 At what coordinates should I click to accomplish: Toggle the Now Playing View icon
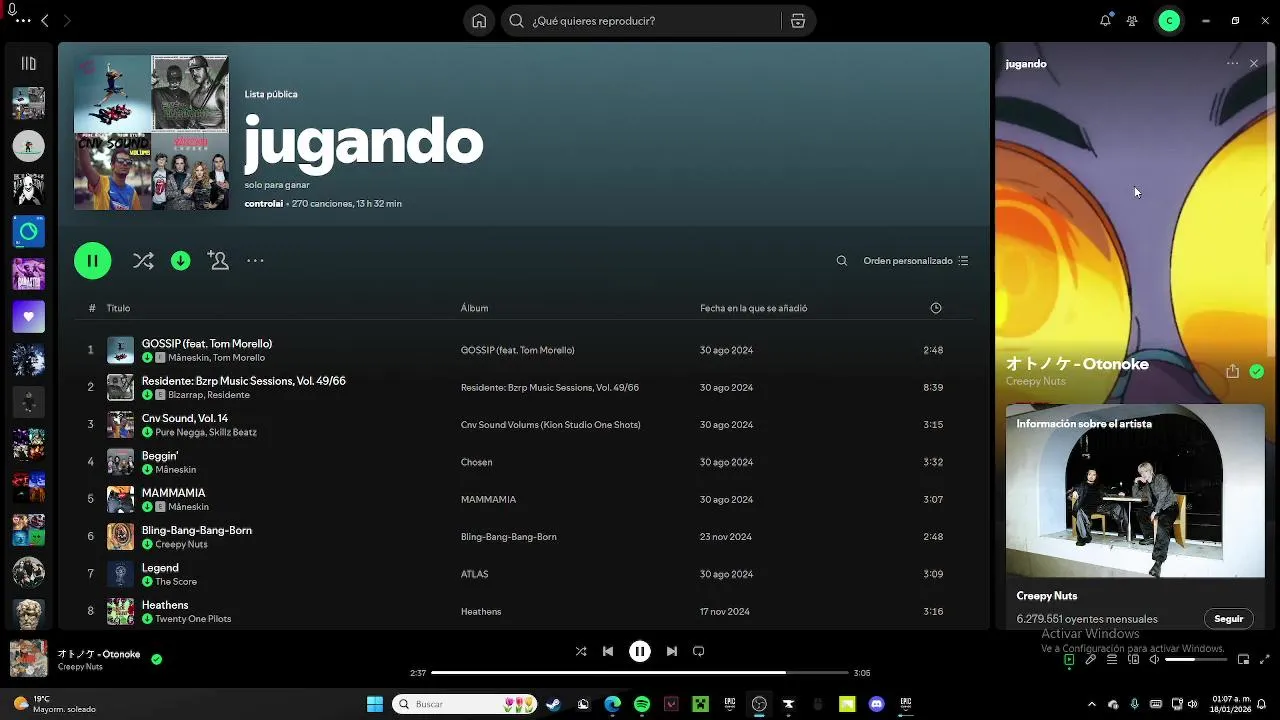(x=1069, y=660)
